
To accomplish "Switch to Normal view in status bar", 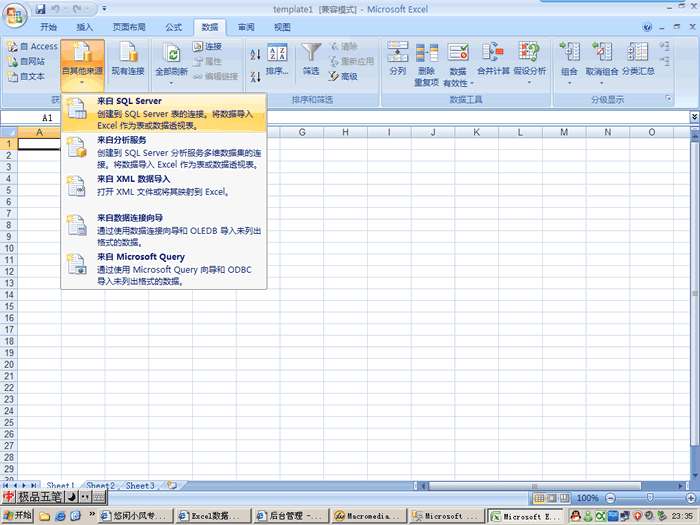I will 539,498.
